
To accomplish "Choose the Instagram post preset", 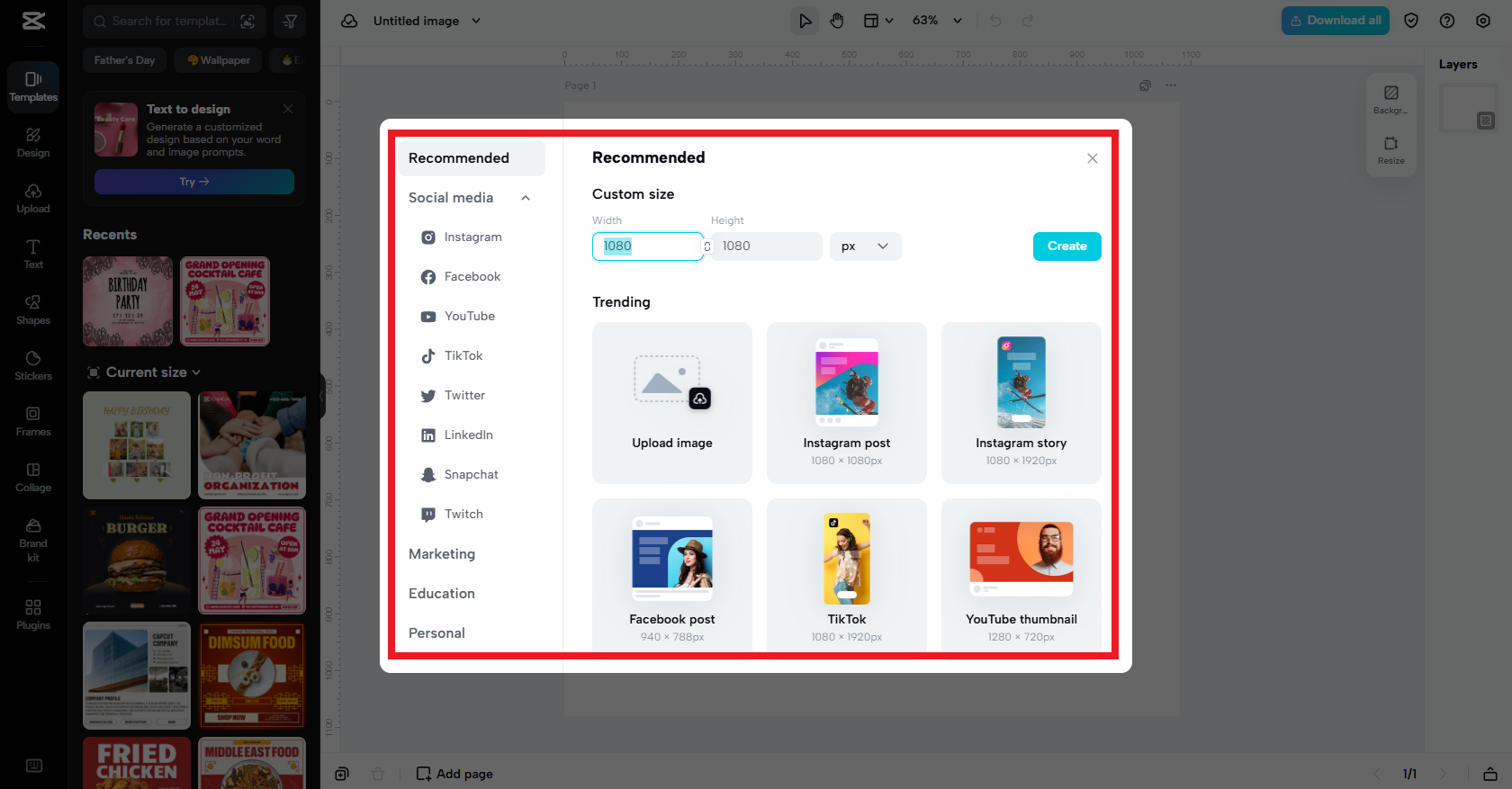I will [x=847, y=403].
